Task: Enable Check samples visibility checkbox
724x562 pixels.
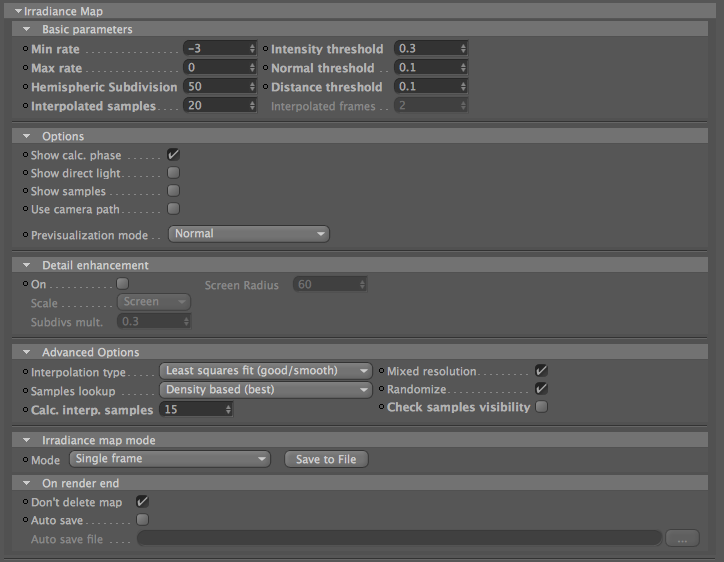Action: pyautogui.click(x=541, y=406)
